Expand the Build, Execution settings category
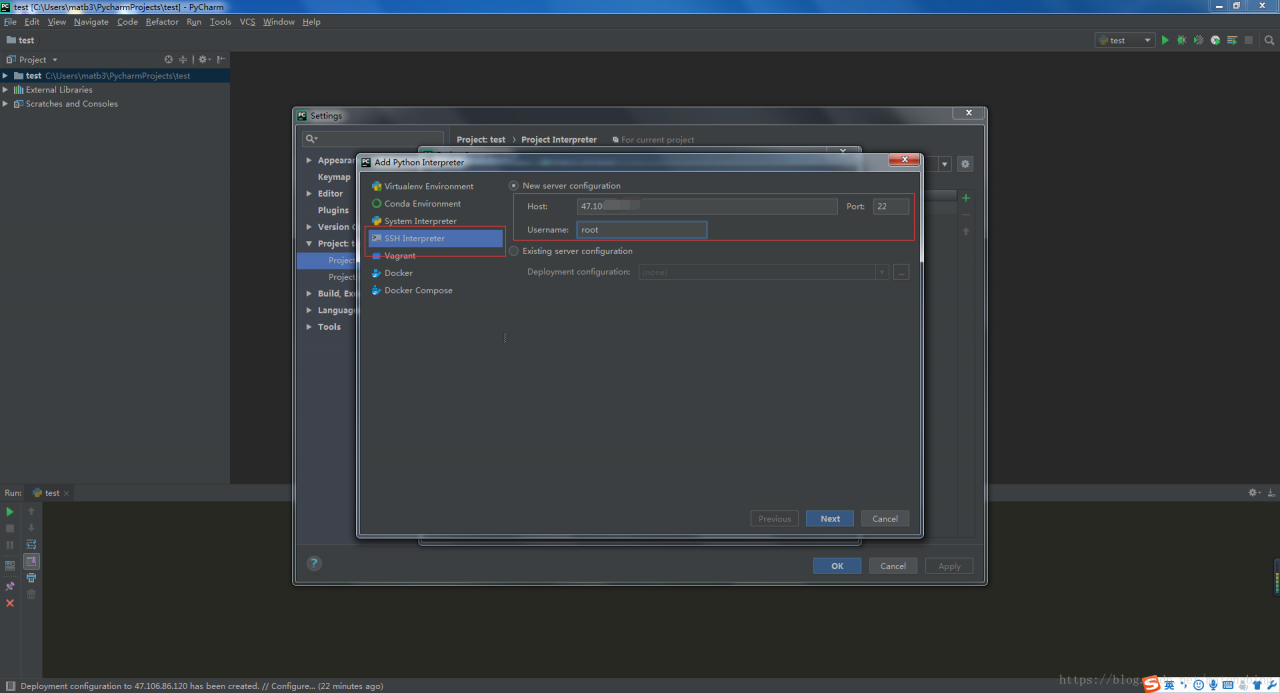This screenshot has width=1280, height=693. (x=309, y=294)
